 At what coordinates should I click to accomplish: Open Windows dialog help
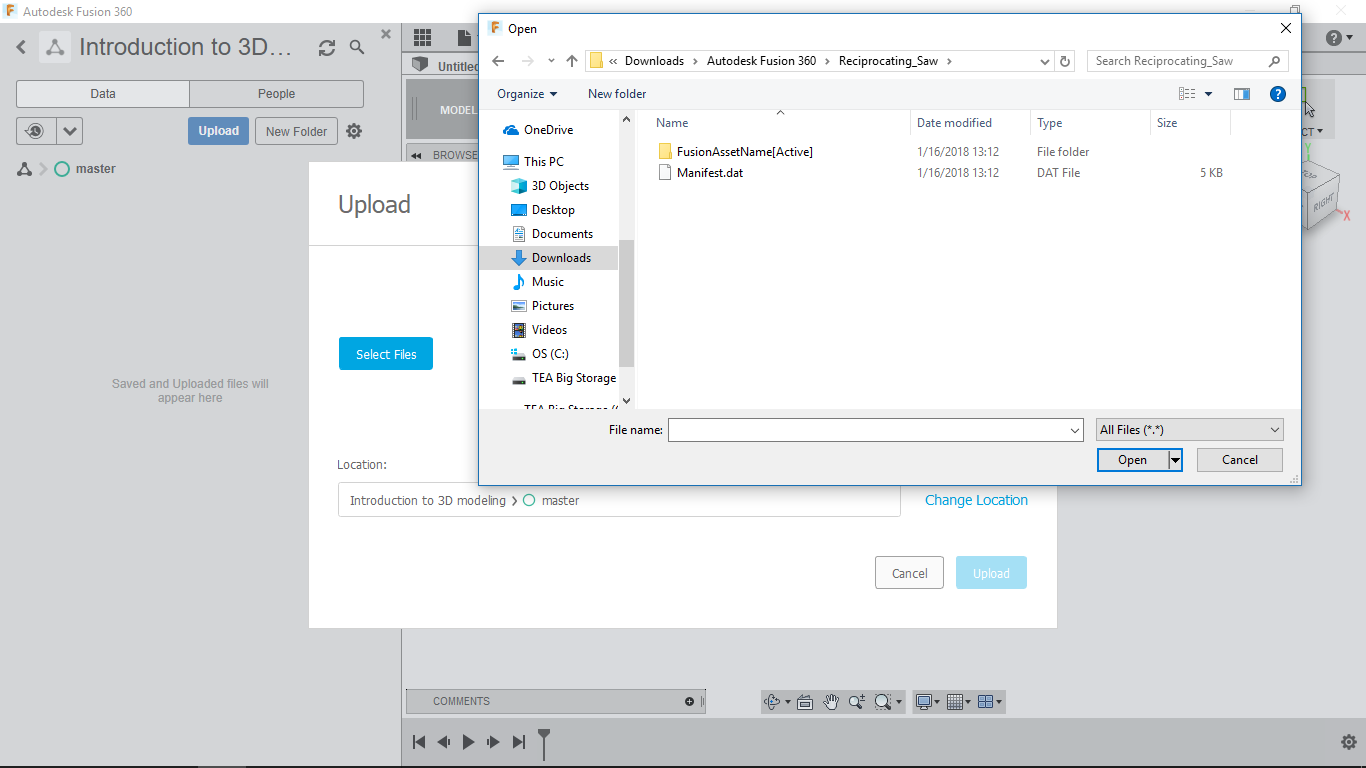click(1277, 94)
